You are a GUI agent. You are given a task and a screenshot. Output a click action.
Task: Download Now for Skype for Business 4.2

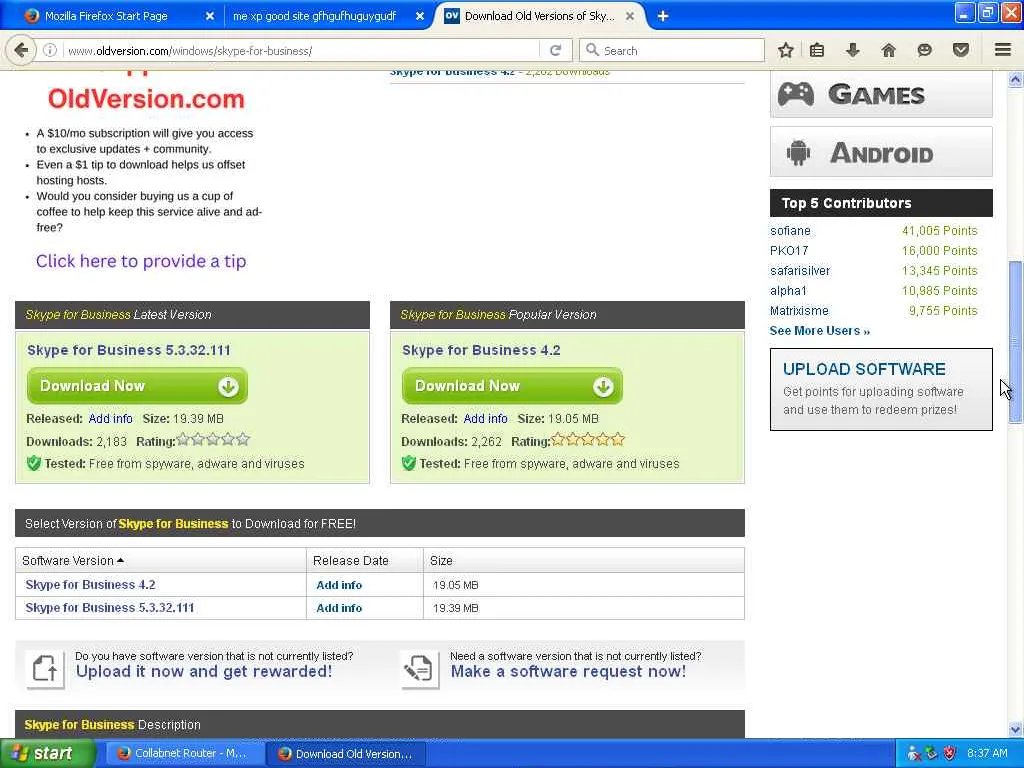[x=512, y=386]
